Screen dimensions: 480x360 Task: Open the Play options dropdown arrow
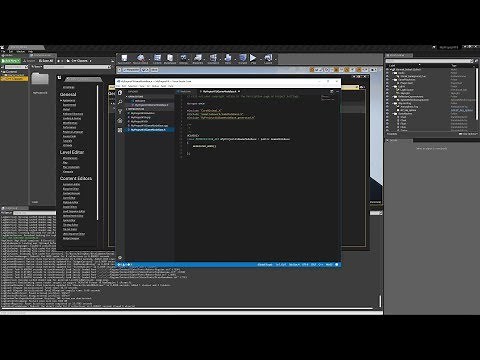261,60
